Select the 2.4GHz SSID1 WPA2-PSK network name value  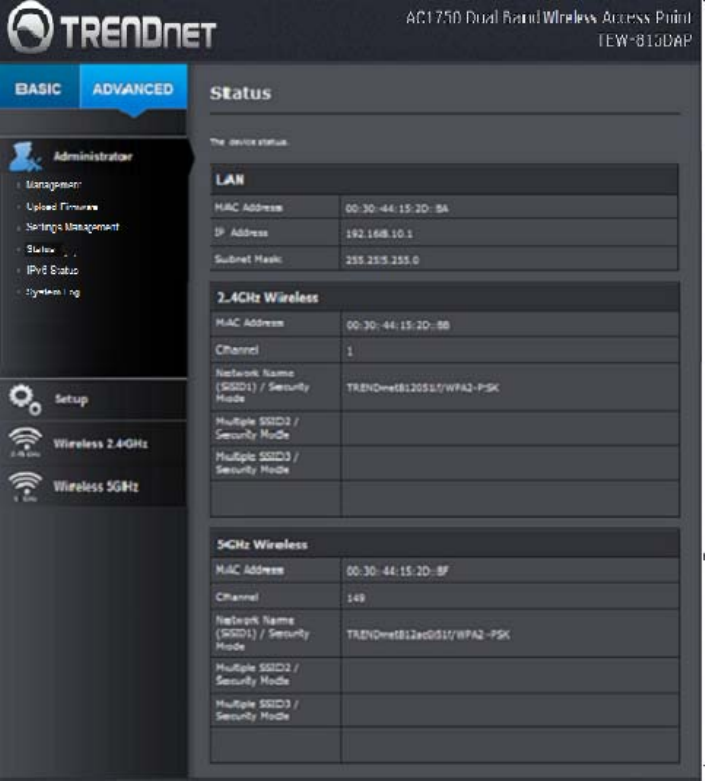423,388
